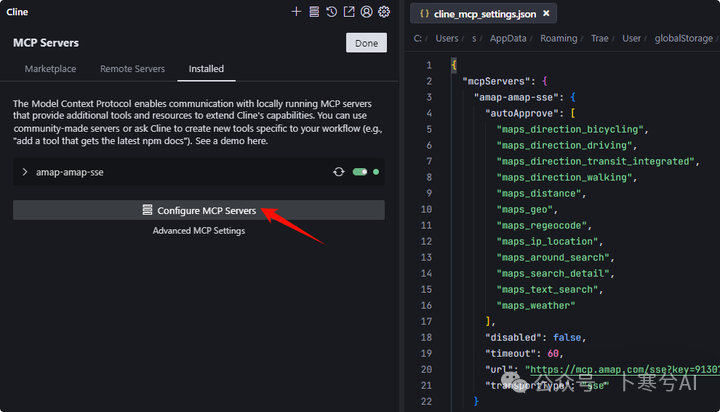Screen dimensions: 720x412
Task: Select the globalStorage breadcrumb segment
Action: tap(683, 39)
